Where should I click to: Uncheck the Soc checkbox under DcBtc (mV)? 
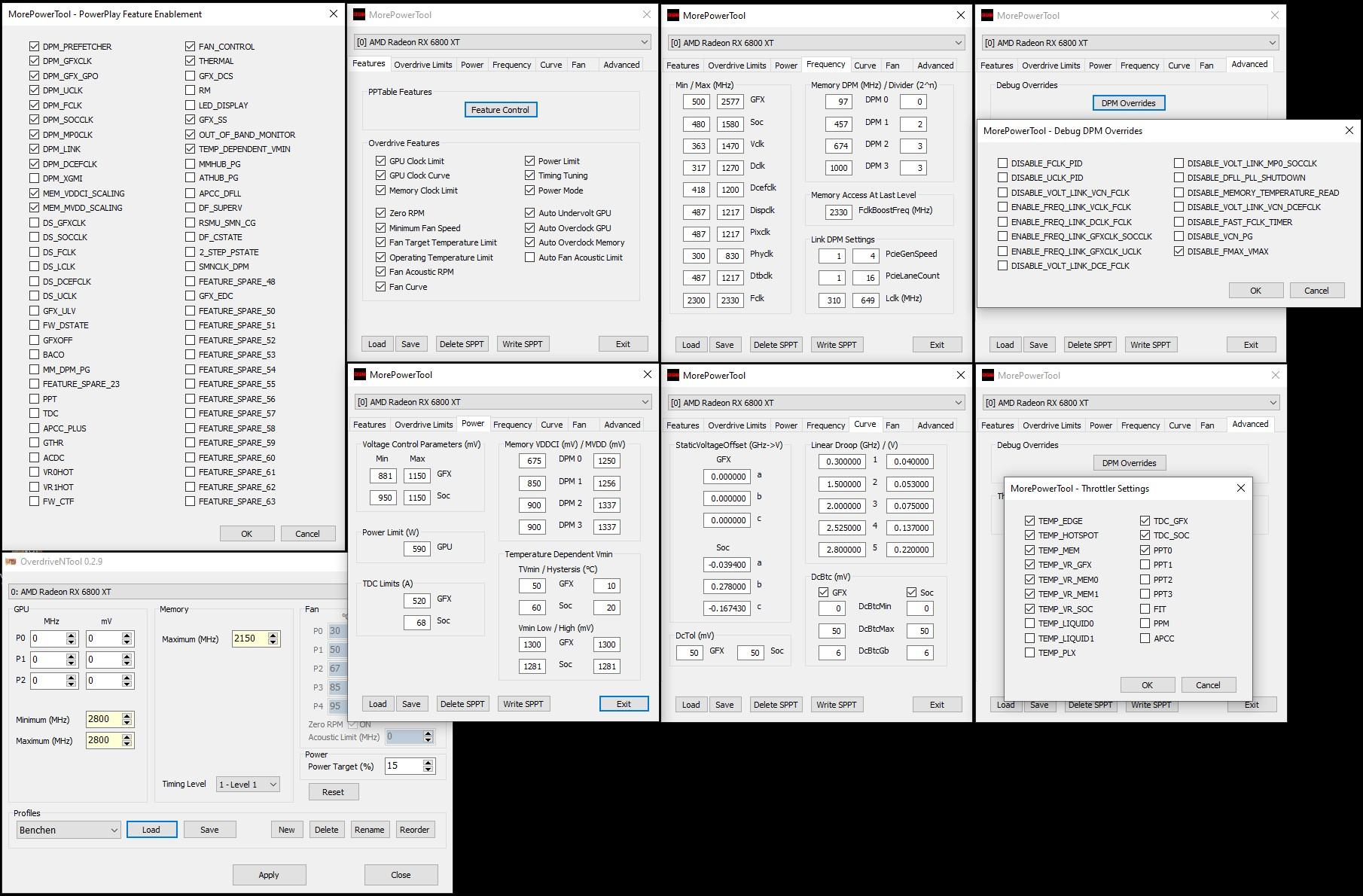(x=911, y=593)
